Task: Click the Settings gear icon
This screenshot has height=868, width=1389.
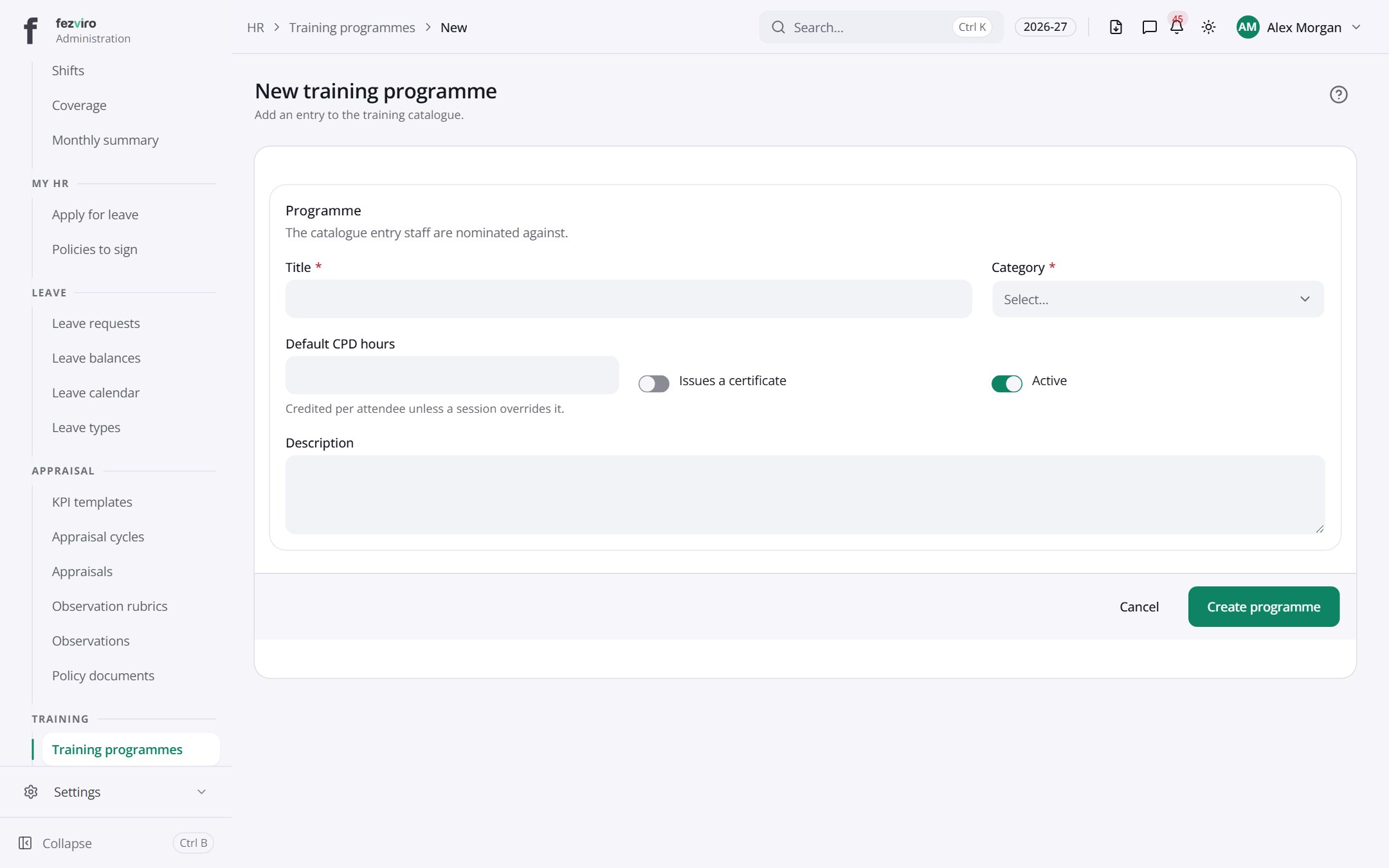Action: pyautogui.click(x=31, y=791)
